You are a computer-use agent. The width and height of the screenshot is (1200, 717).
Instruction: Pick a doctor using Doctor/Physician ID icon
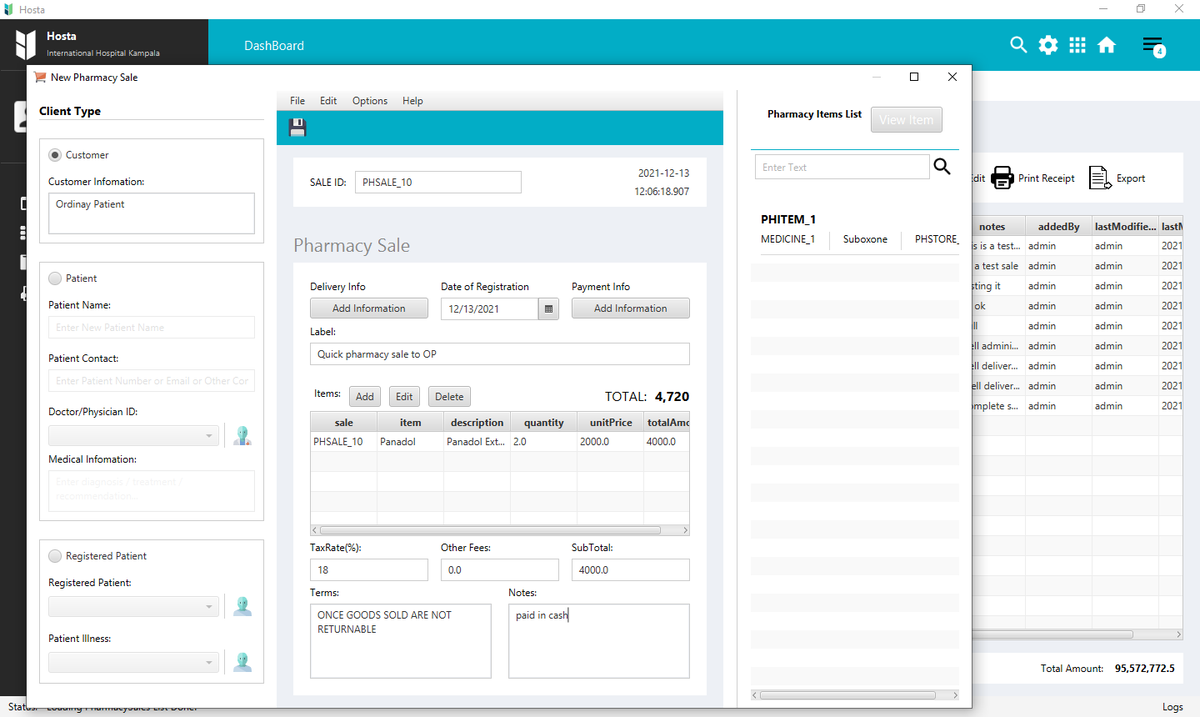click(x=242, y=435)
